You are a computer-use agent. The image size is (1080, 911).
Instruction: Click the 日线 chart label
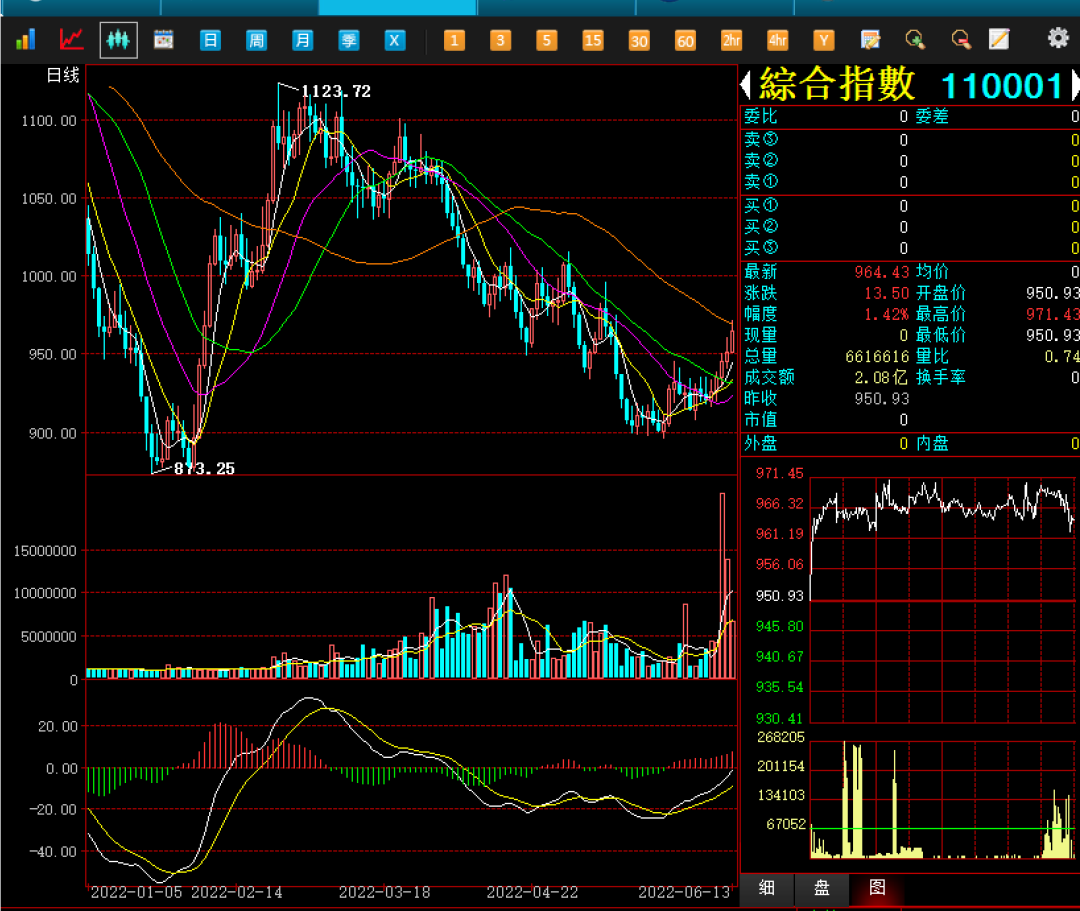(x=63, y=75)
